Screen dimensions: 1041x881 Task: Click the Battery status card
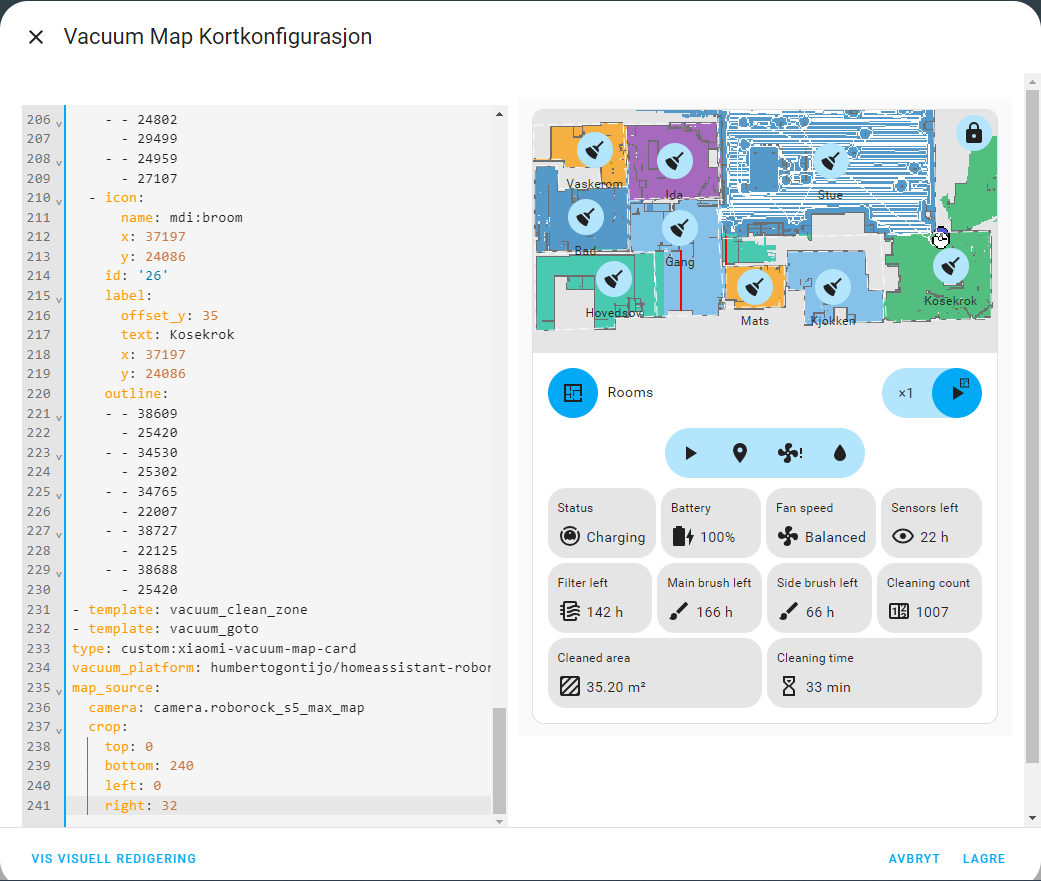[711, 522]
